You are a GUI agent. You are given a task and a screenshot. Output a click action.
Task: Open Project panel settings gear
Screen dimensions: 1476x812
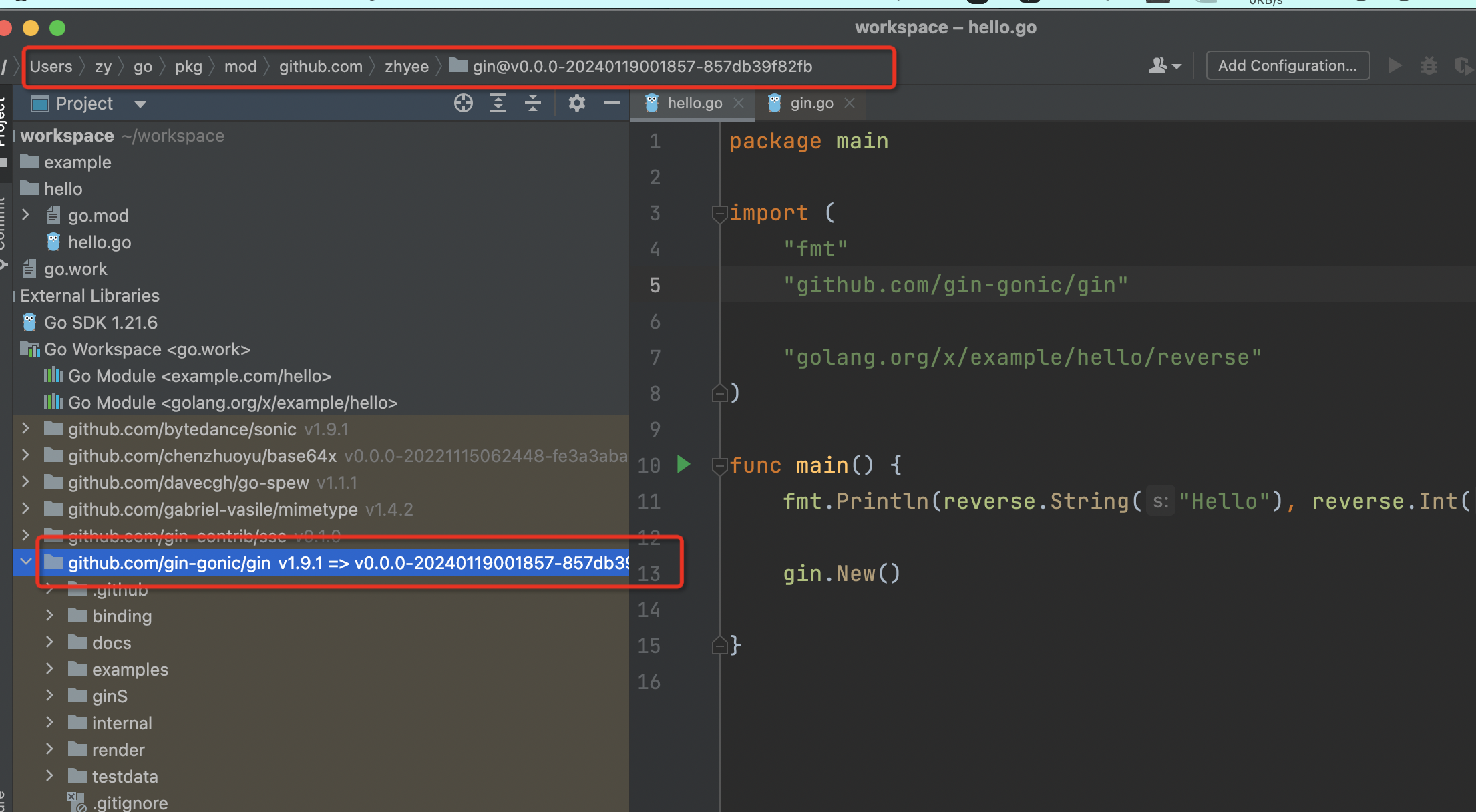[x=577, y=103]
